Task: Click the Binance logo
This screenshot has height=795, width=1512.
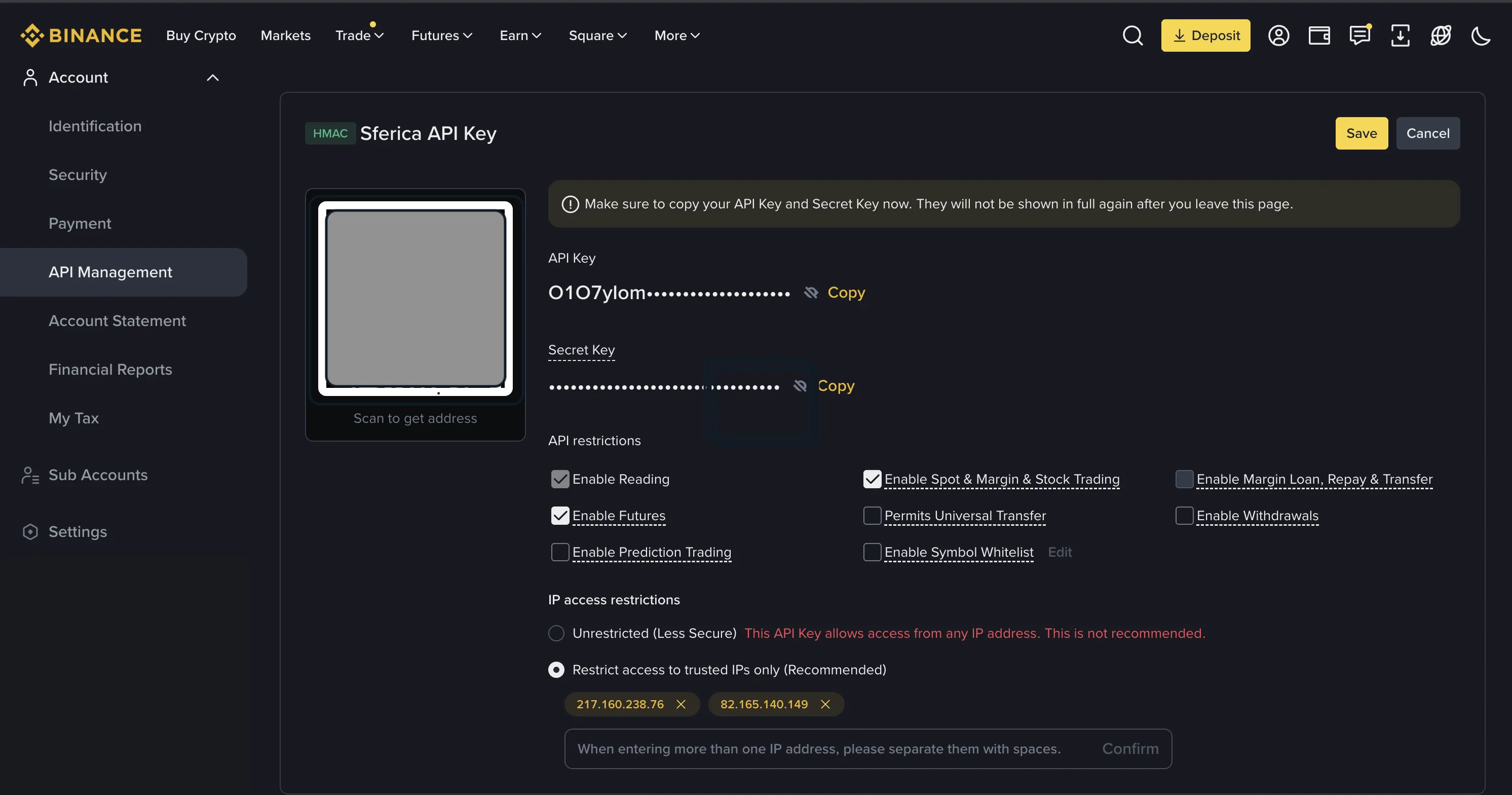Action: 81,35
